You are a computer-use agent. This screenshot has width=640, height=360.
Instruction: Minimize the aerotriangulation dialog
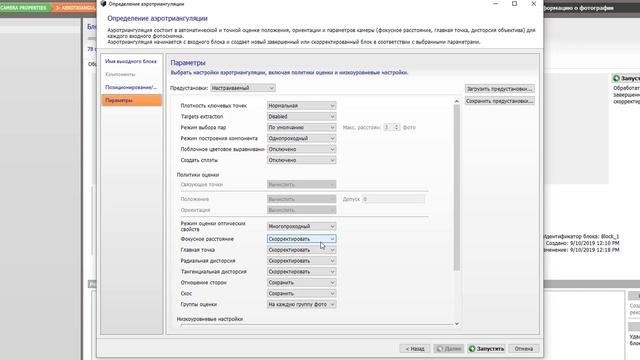[x=496, y=4]
